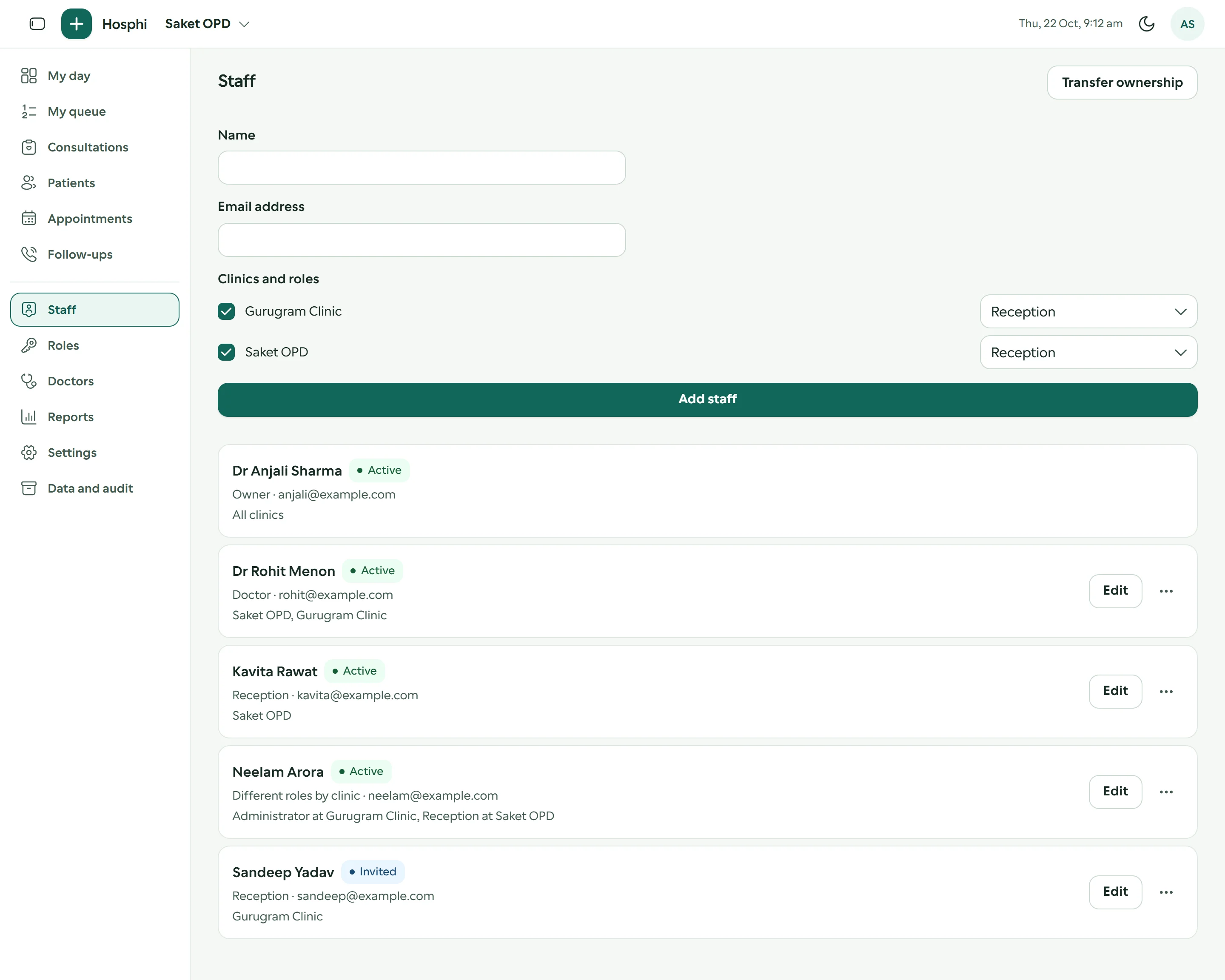Edit Kavita Rawat's record
Image resolution: width=1225 pixels, height=980 pixels.
[x=1115, y=691]
